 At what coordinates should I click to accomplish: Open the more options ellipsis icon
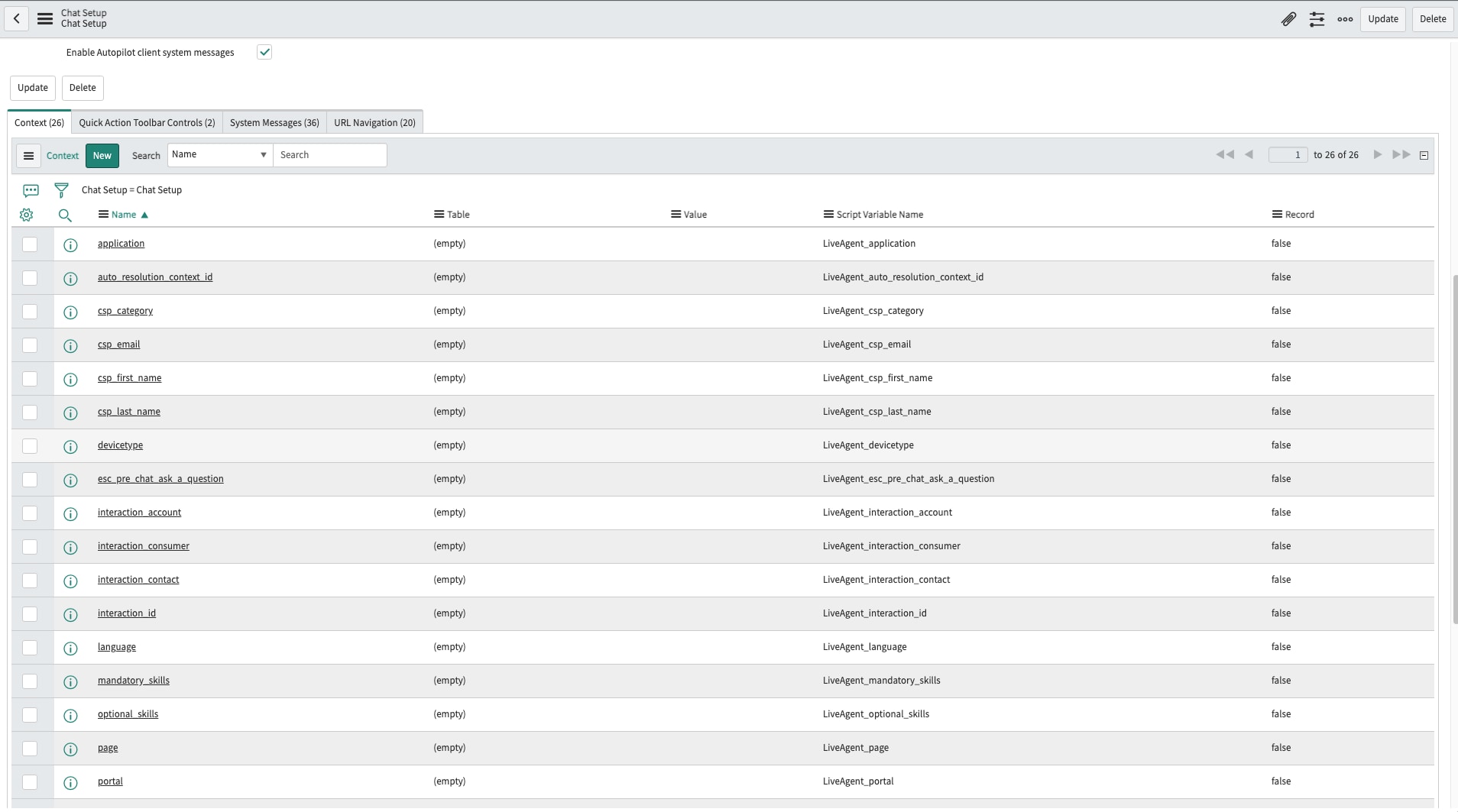point(1345,19)
